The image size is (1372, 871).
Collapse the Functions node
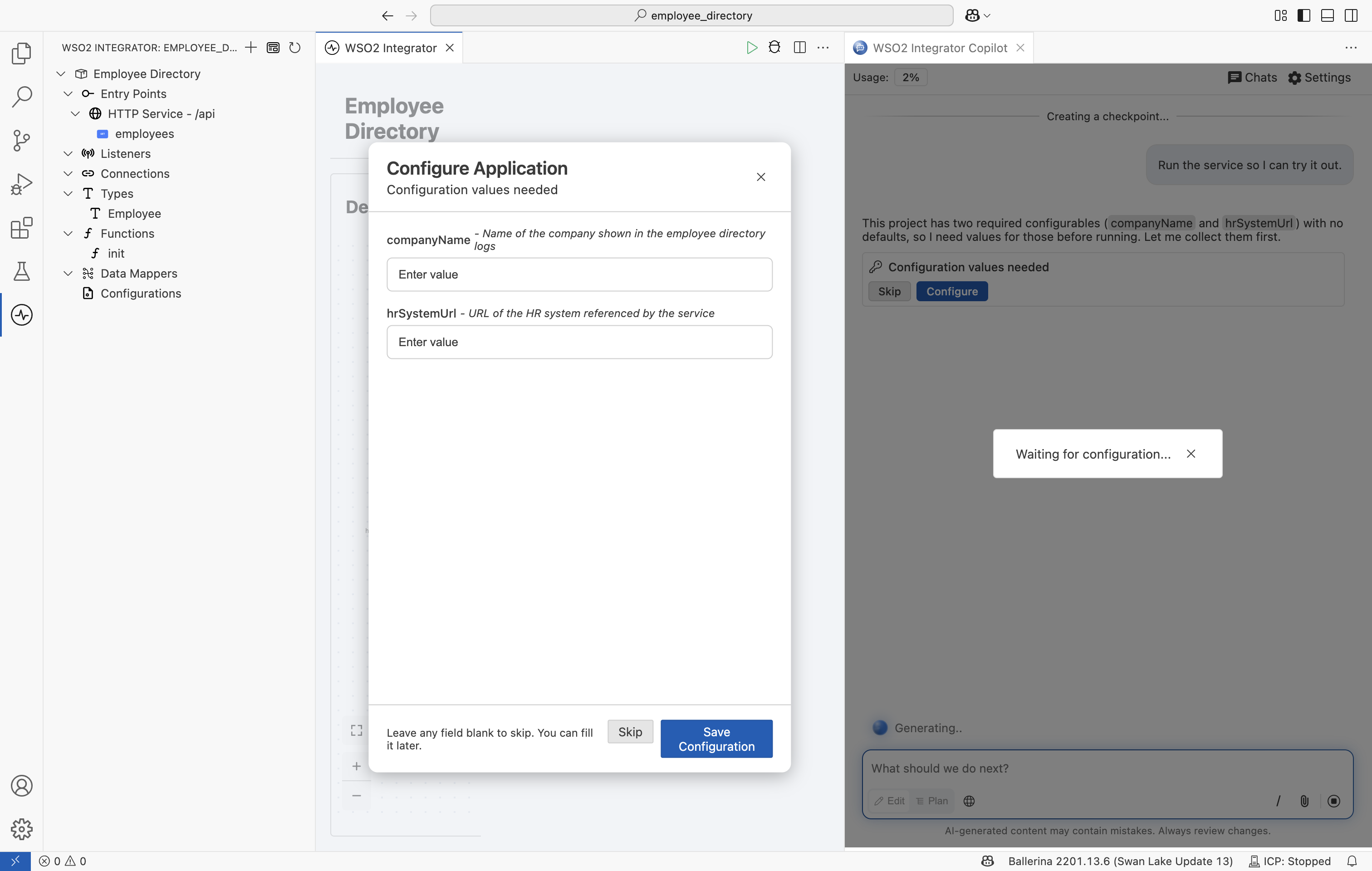pos(69,234)
